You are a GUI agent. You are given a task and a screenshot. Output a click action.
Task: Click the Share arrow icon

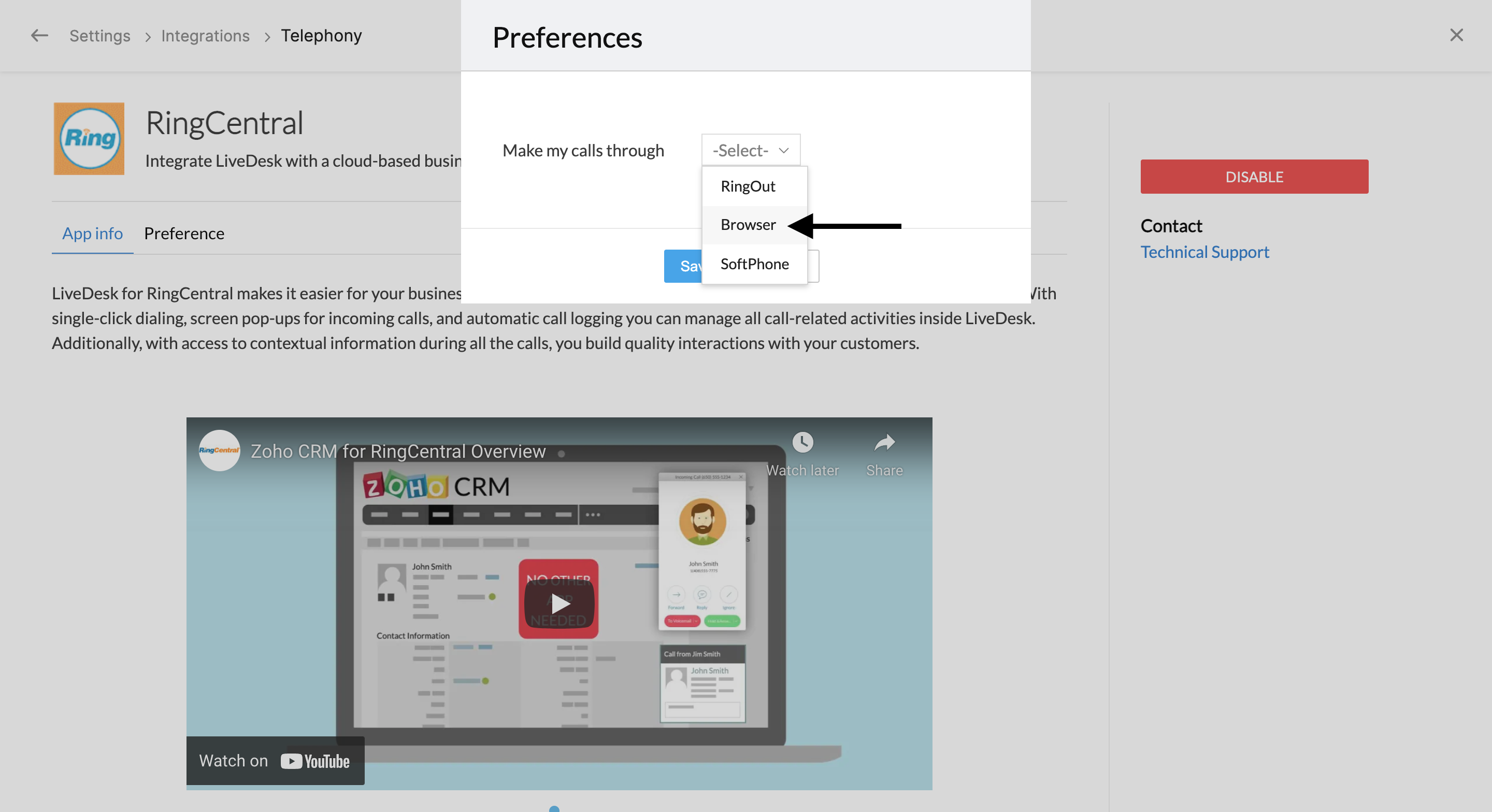884,444
